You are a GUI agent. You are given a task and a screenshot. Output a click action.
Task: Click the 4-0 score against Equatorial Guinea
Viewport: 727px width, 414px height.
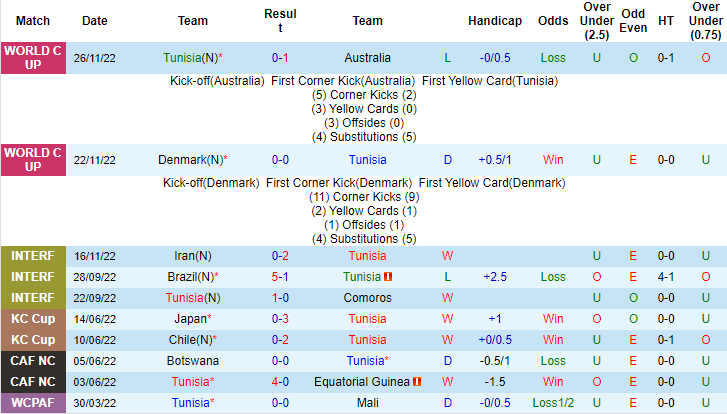(x=280, y=382)
